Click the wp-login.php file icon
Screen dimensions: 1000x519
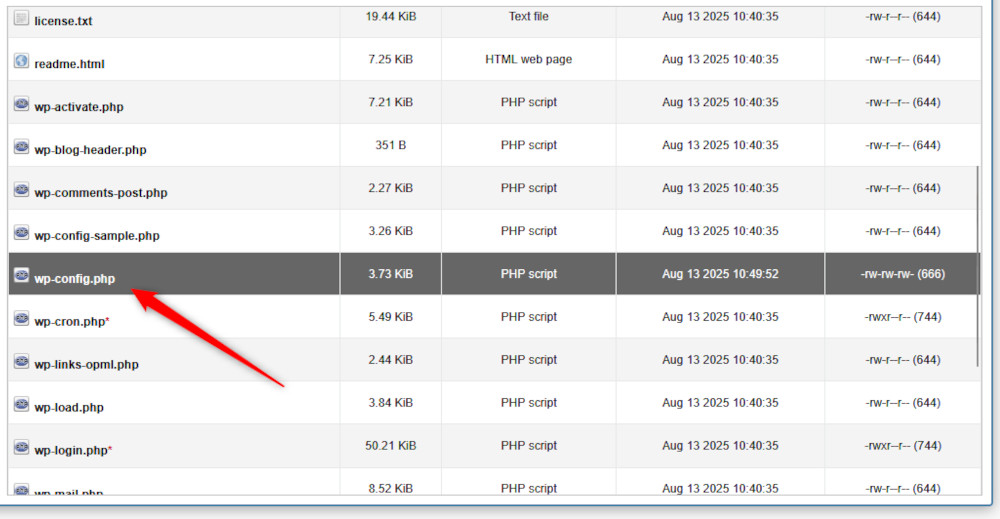(x=21, y=447)
